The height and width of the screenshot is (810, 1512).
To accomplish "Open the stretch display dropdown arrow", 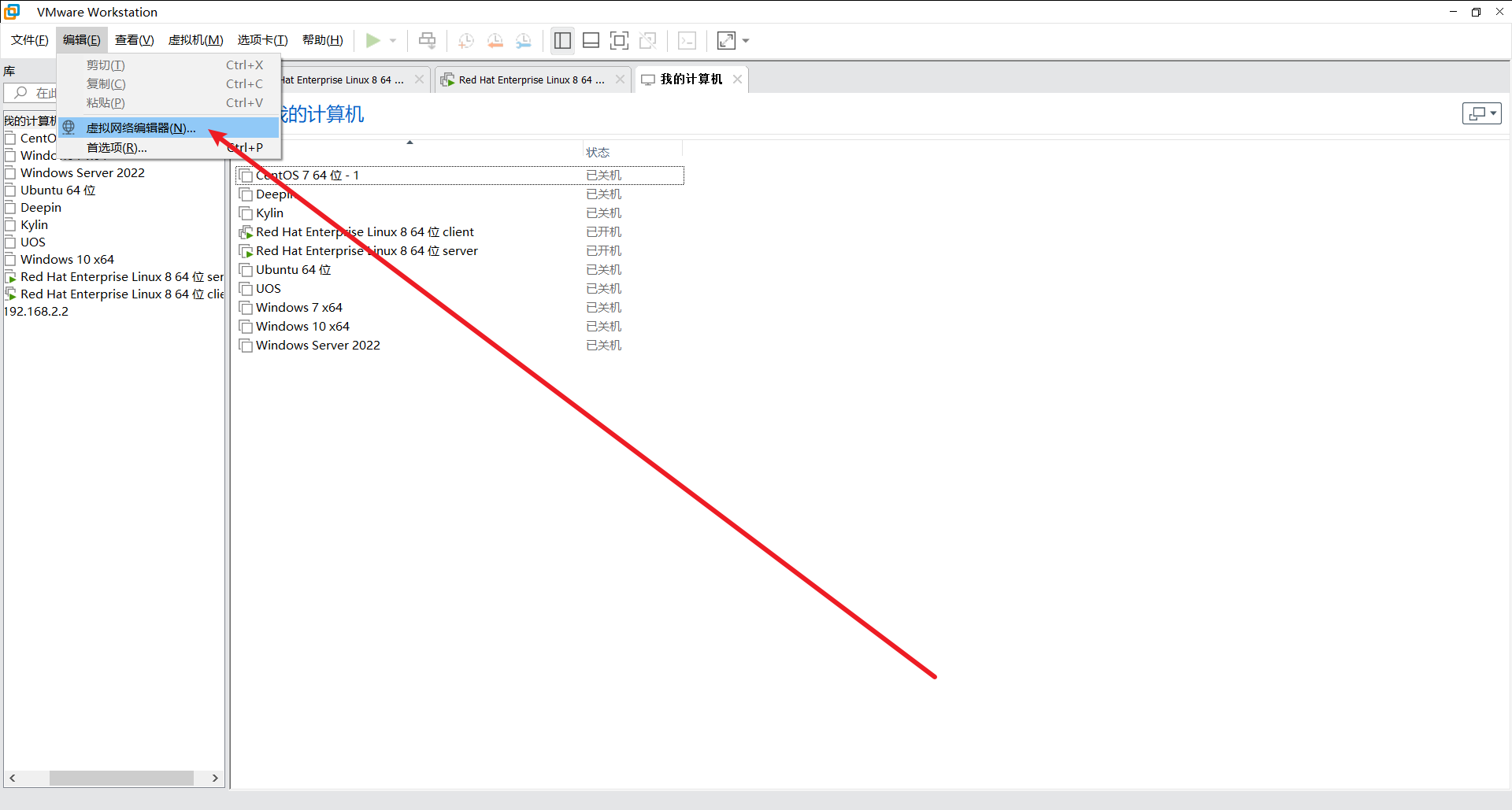I will click(x=746, y=40).
